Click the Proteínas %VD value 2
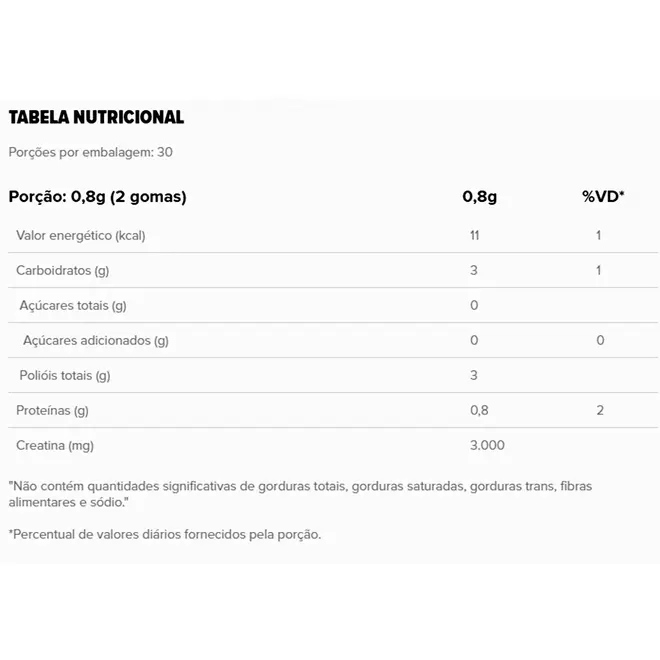660x660 pixels. coord(600,410)
